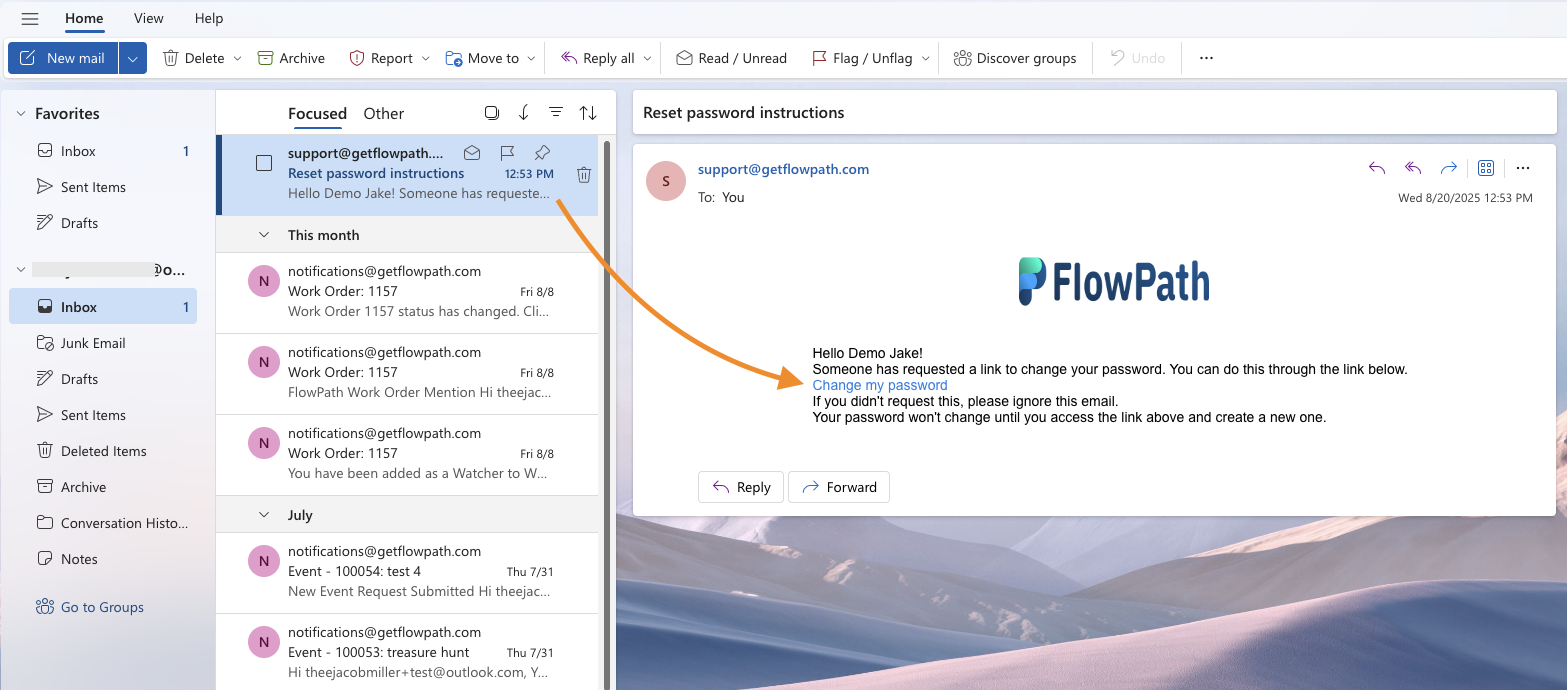Screen dimensions: 1567x690
Task: Forward using reading pane arrow icon
Action: click(1448, 168)
